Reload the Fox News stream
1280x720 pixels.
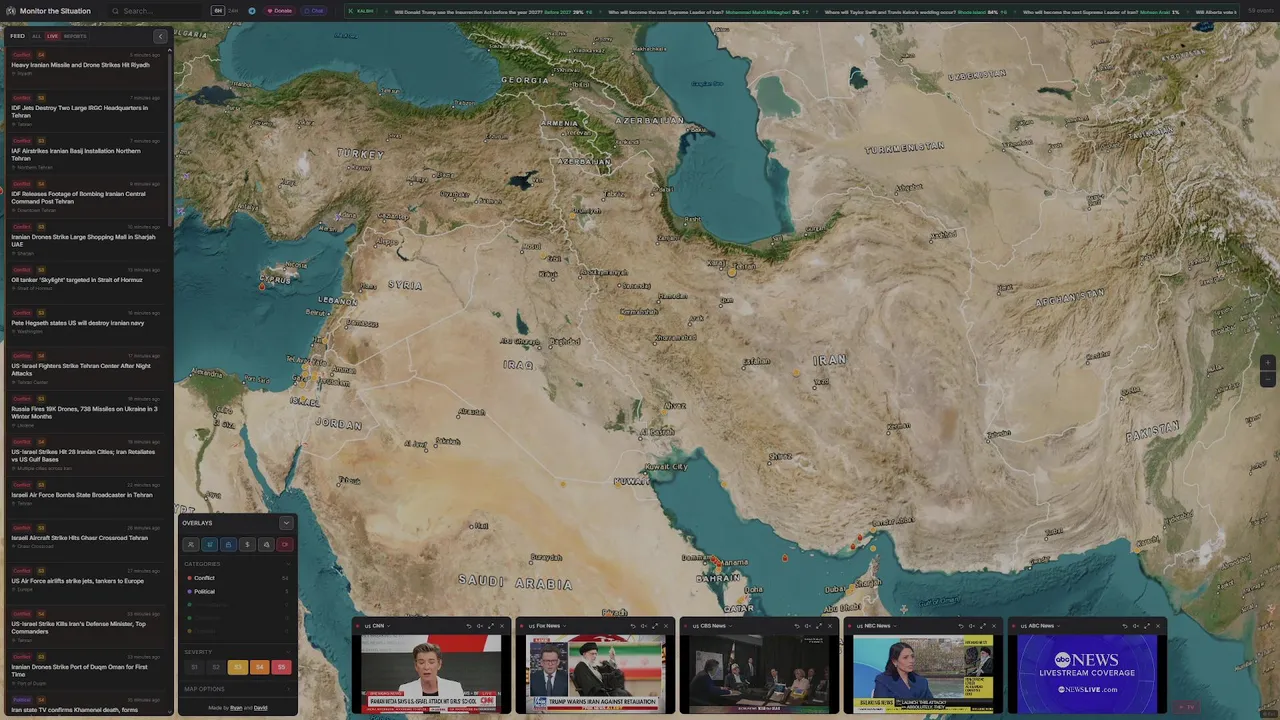pos(633,626)
